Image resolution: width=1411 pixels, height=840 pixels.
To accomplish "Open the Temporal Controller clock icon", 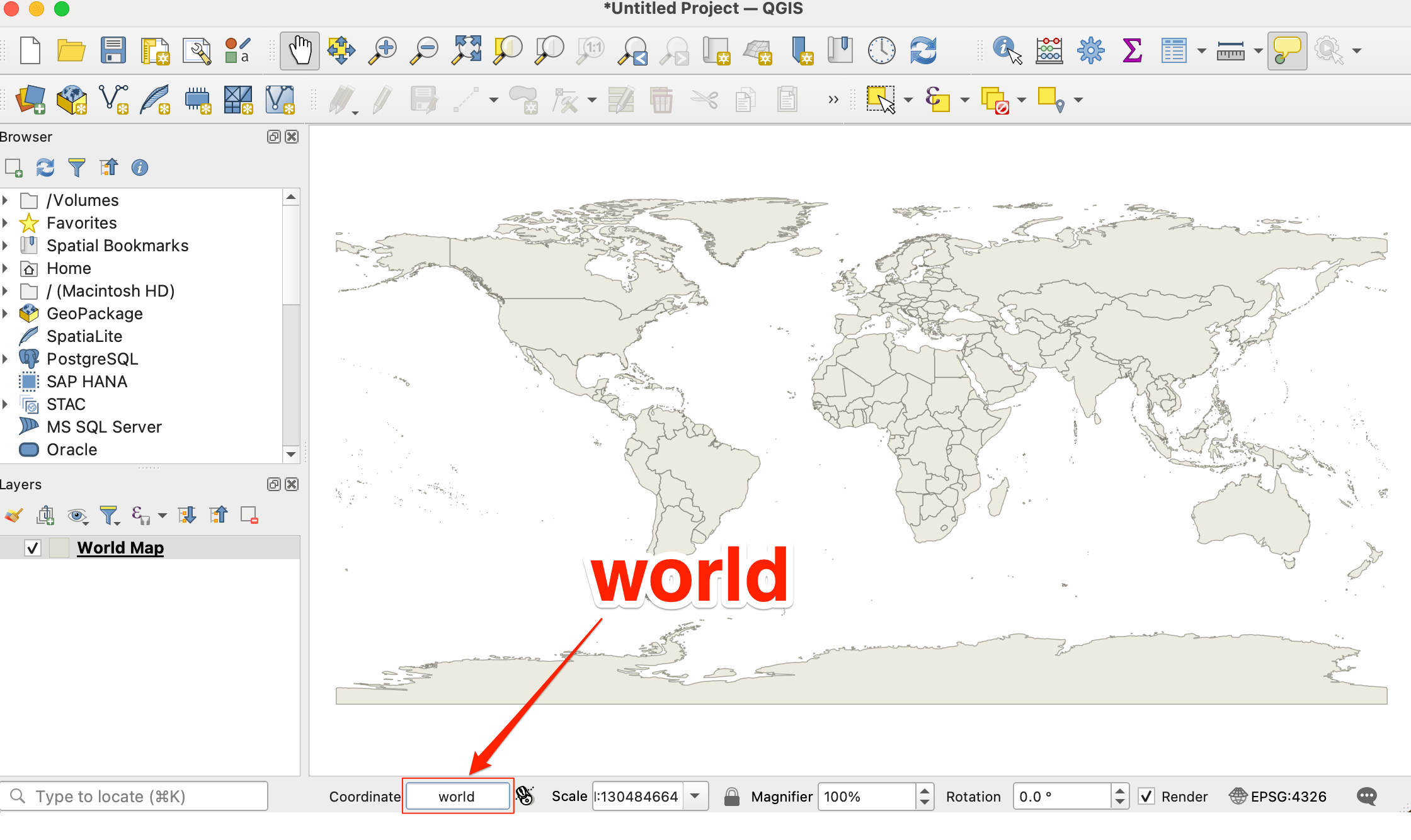I will 881,50.
